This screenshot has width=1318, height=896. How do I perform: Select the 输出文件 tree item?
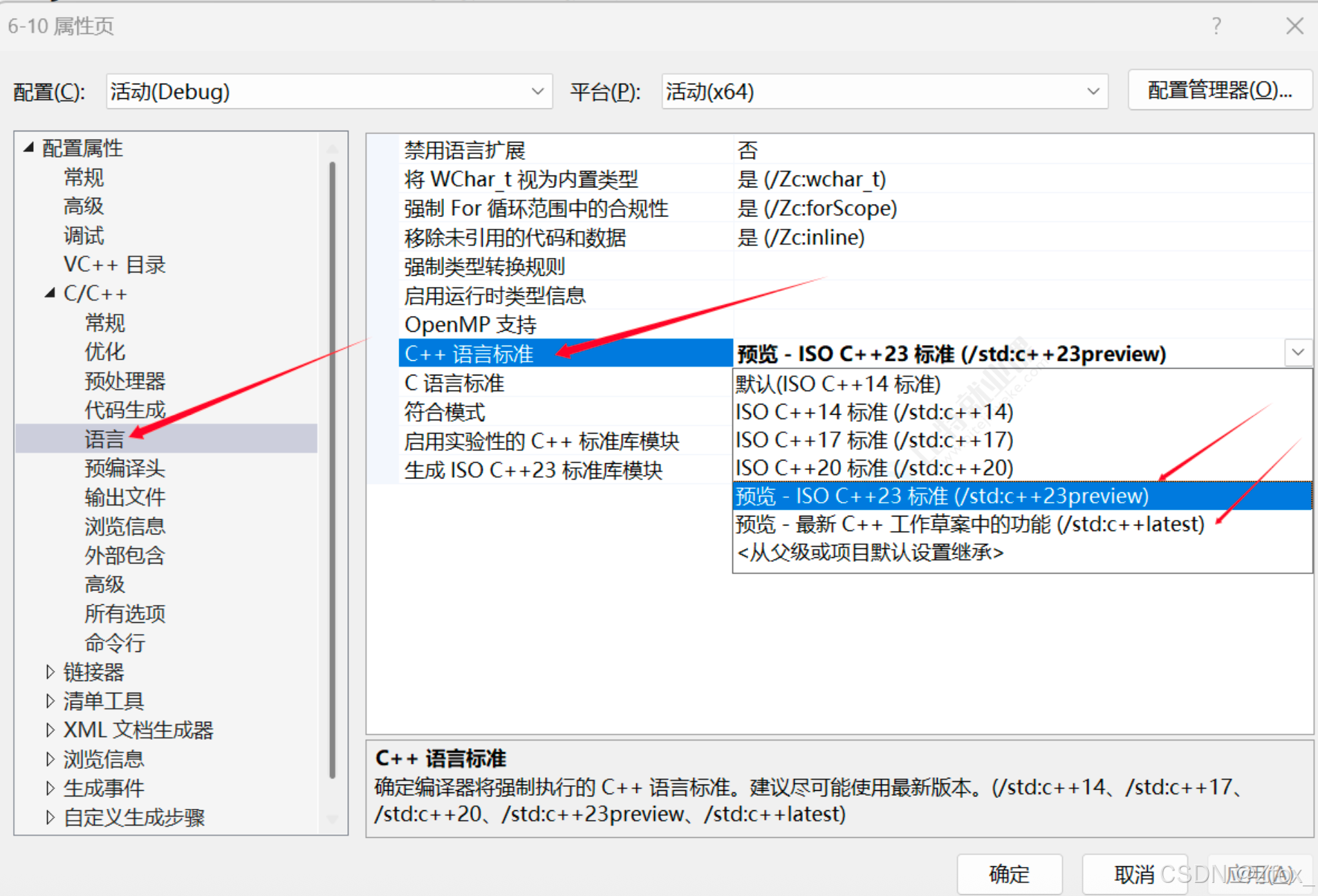(x=125, y=497)
